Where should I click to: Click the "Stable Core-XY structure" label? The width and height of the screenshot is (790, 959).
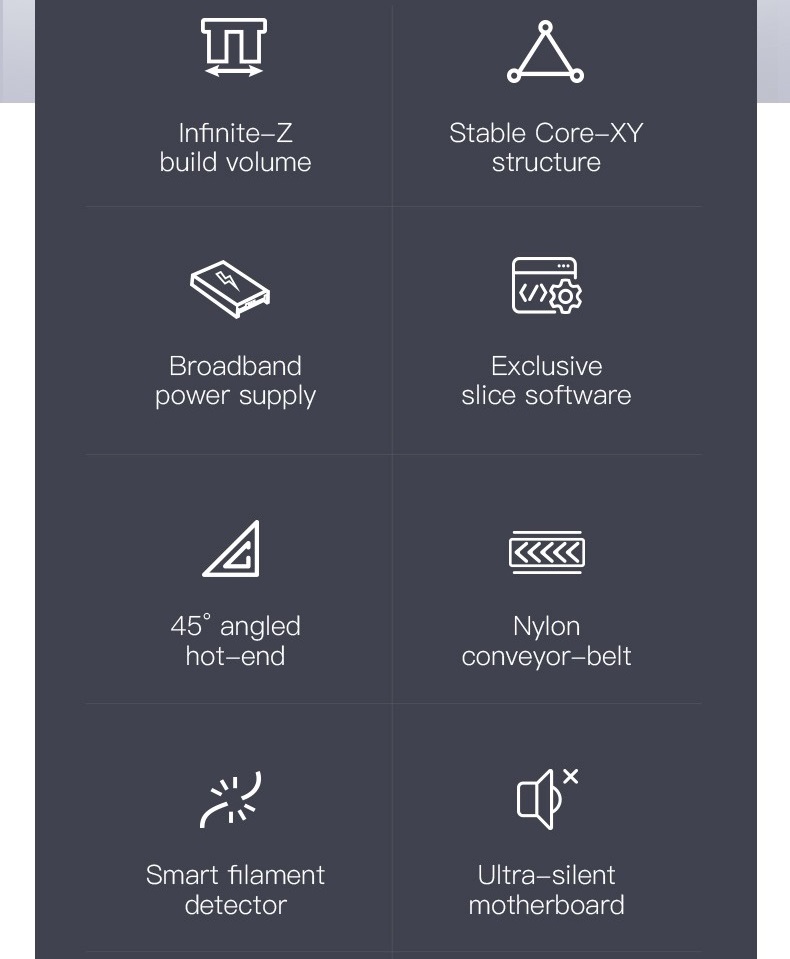pyautogui.click(x=546, y=147)
